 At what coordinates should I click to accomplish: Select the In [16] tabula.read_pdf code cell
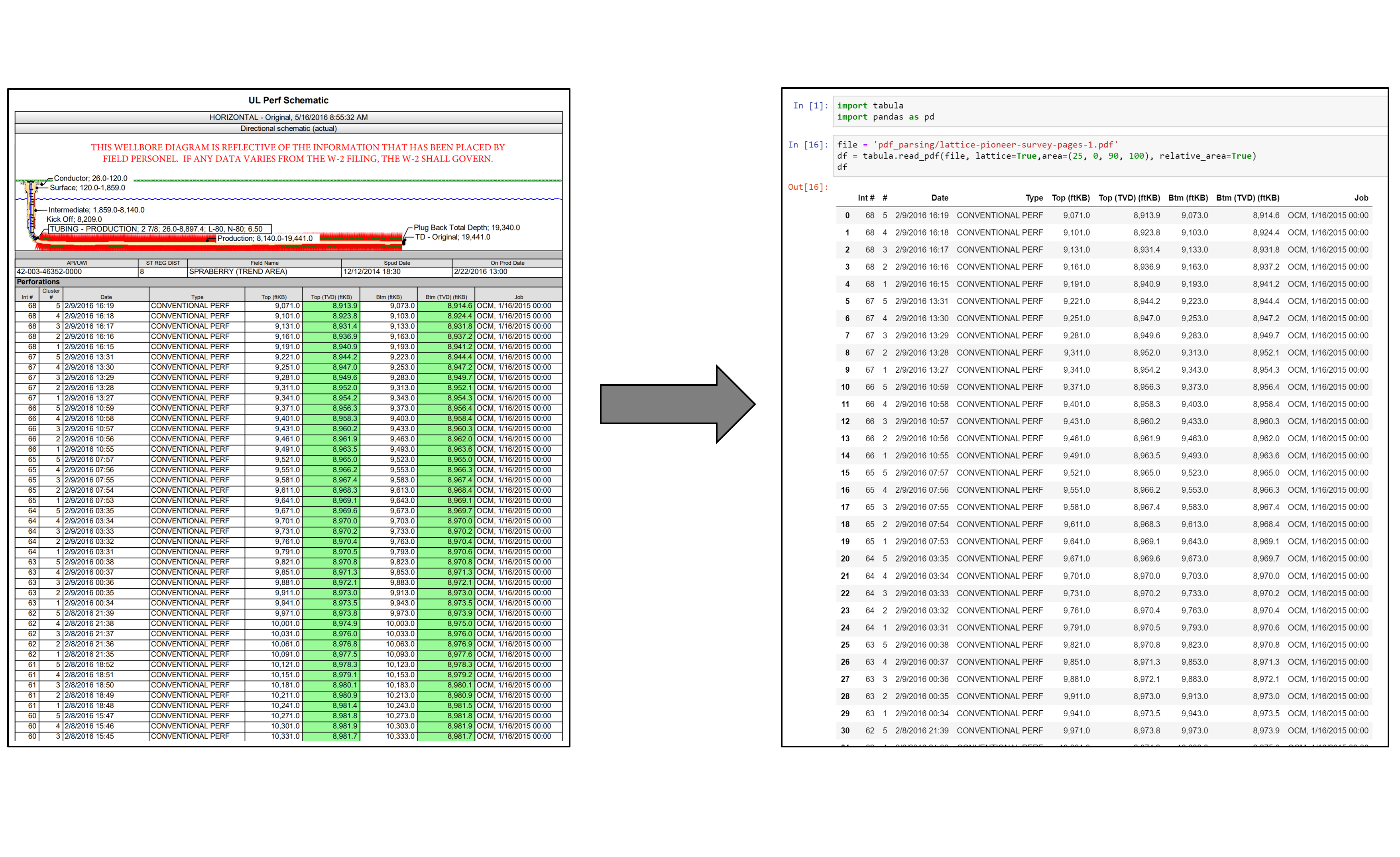tap(1110, 156)
